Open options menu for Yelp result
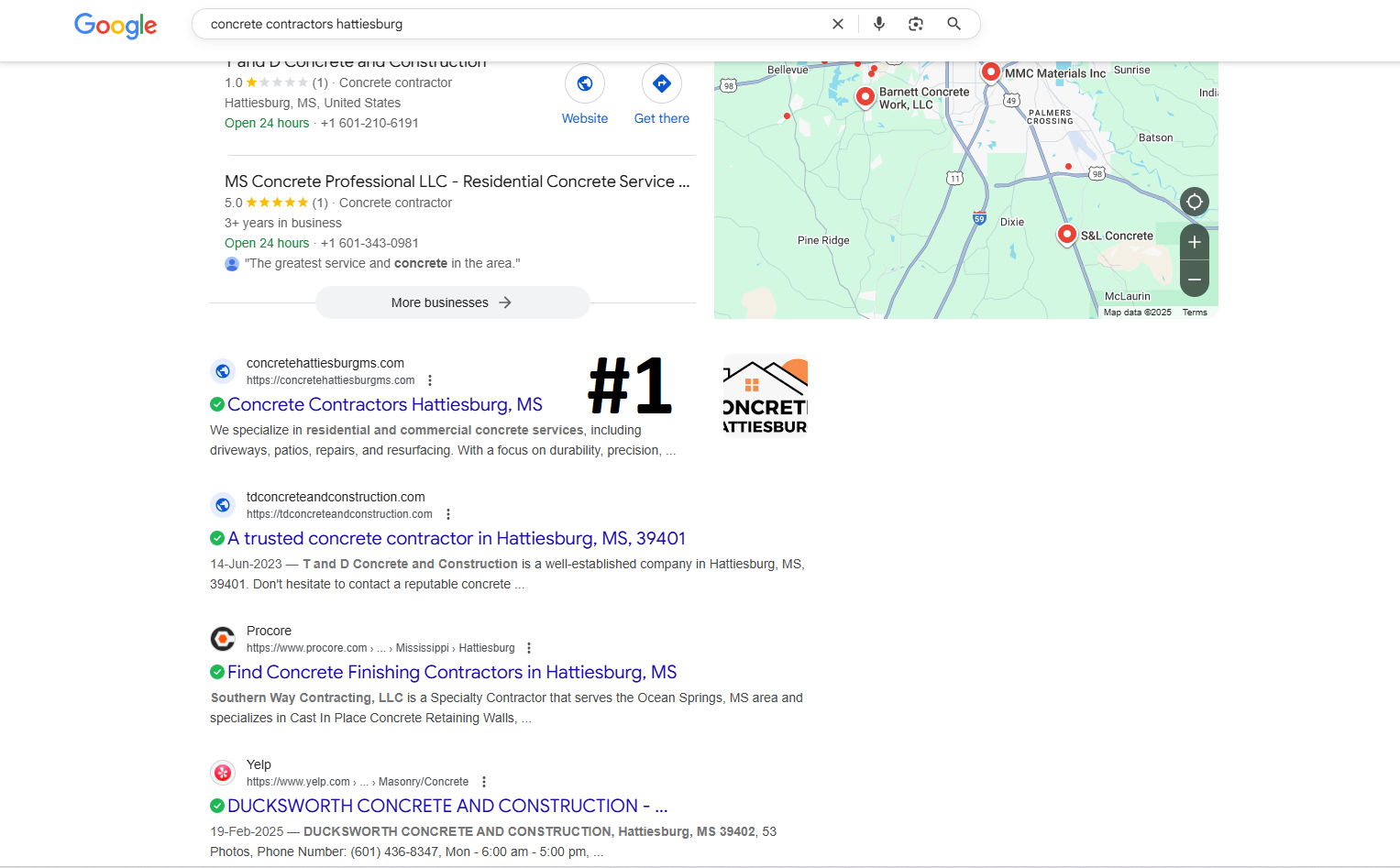The height and width of the screenshot is (868, 1400). click(484, 782)
